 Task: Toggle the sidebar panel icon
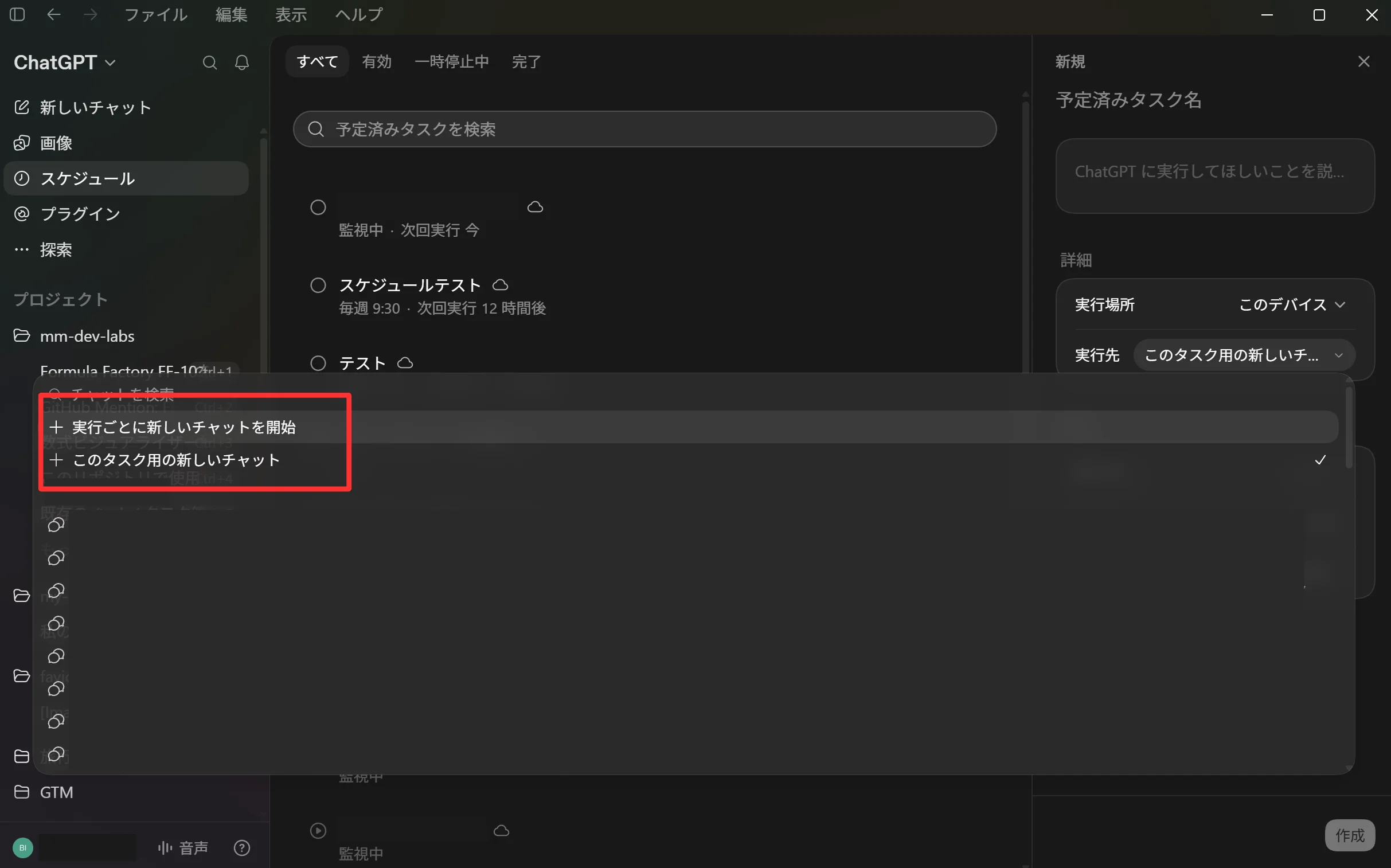(x=17, y=14)
